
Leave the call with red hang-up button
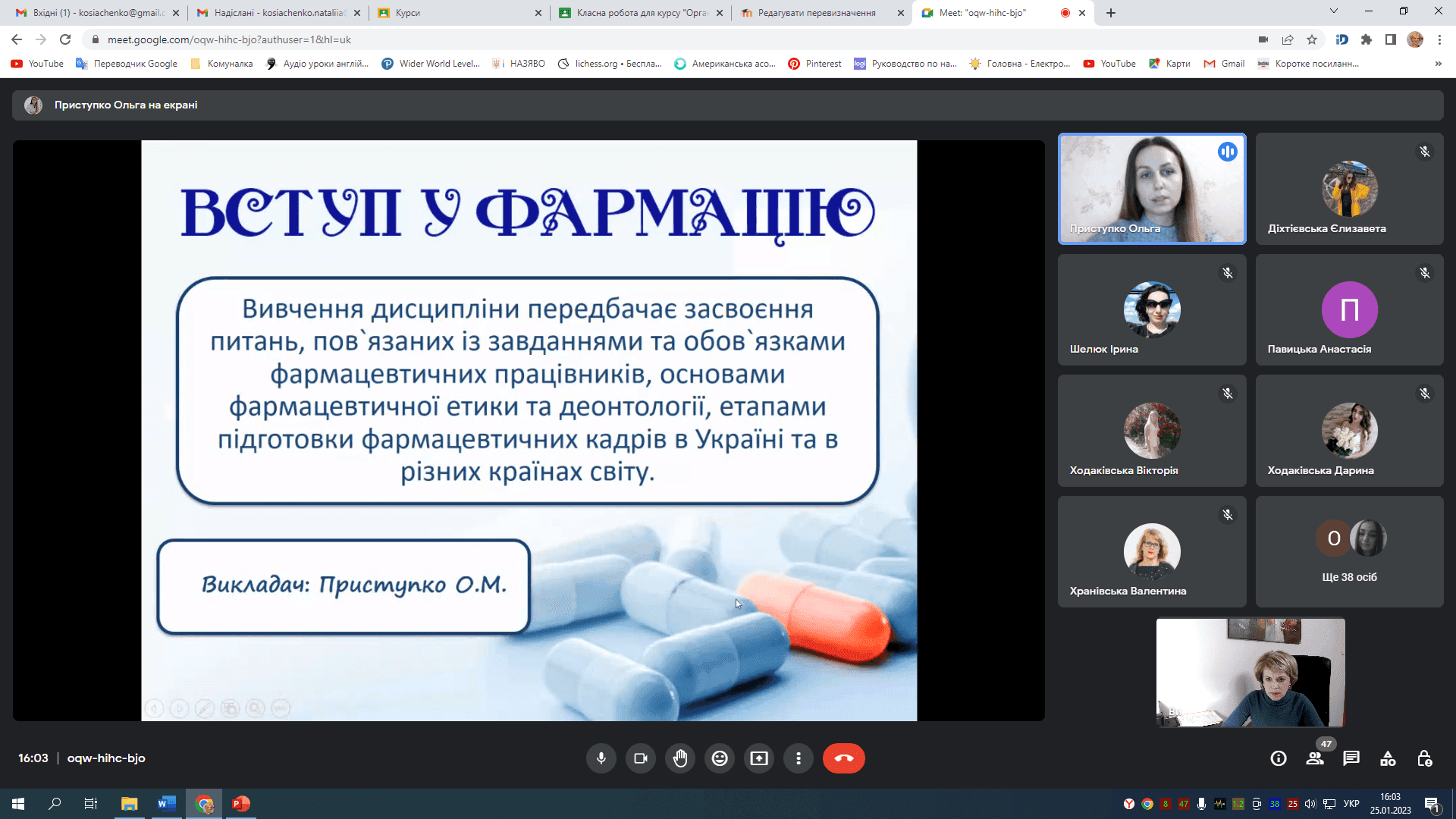click(x=844, y=758)
